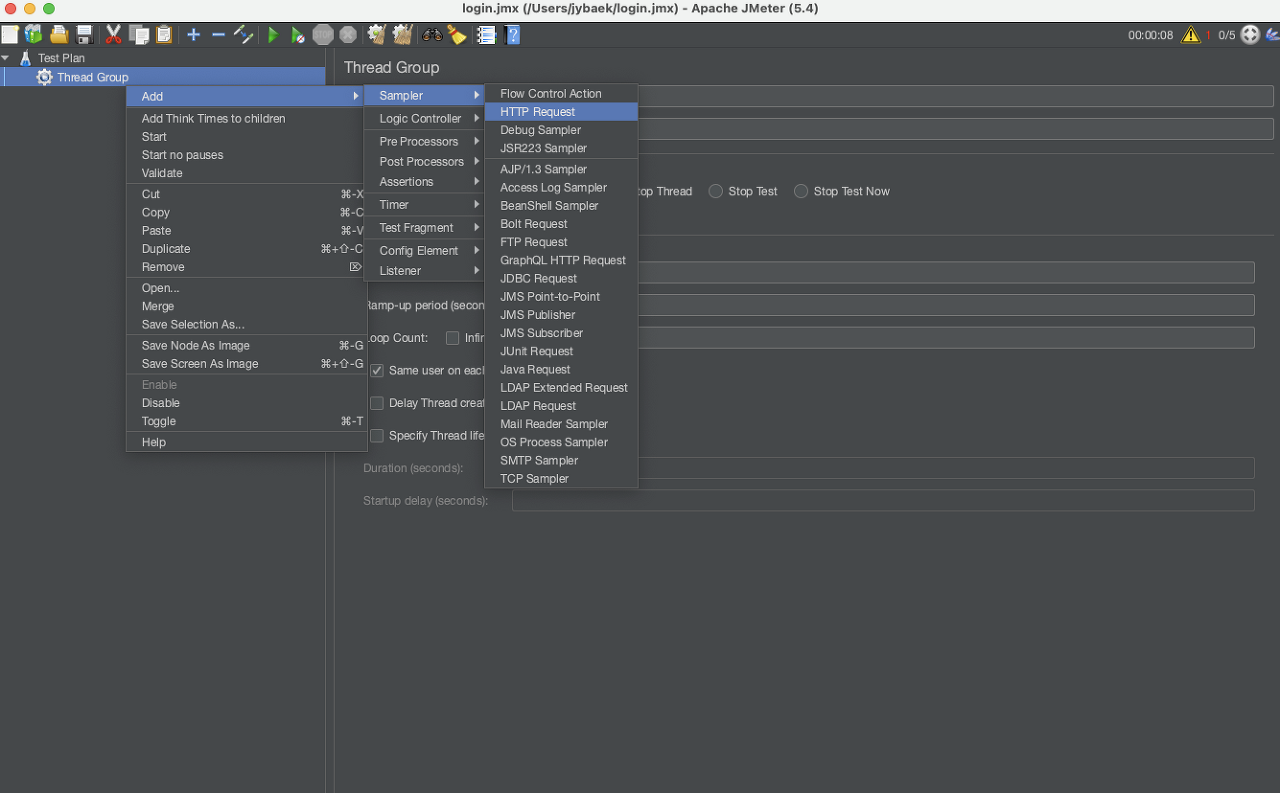Collapse the Test Plan tree node triangle
The image size is (1280, 793).
tap(6, 58)
